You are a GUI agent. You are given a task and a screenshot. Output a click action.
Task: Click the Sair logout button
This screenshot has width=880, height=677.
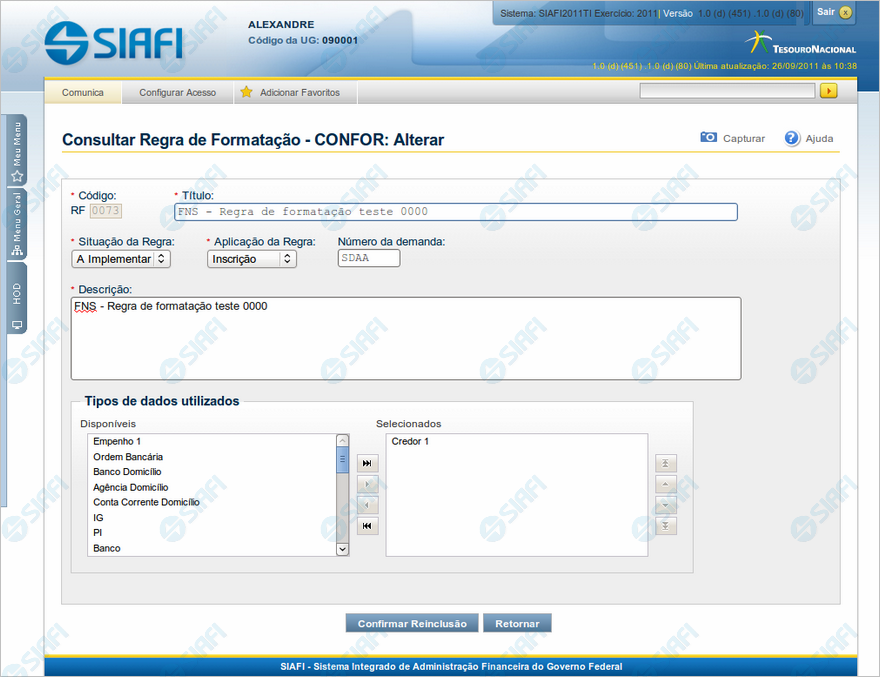click(834, 12)
